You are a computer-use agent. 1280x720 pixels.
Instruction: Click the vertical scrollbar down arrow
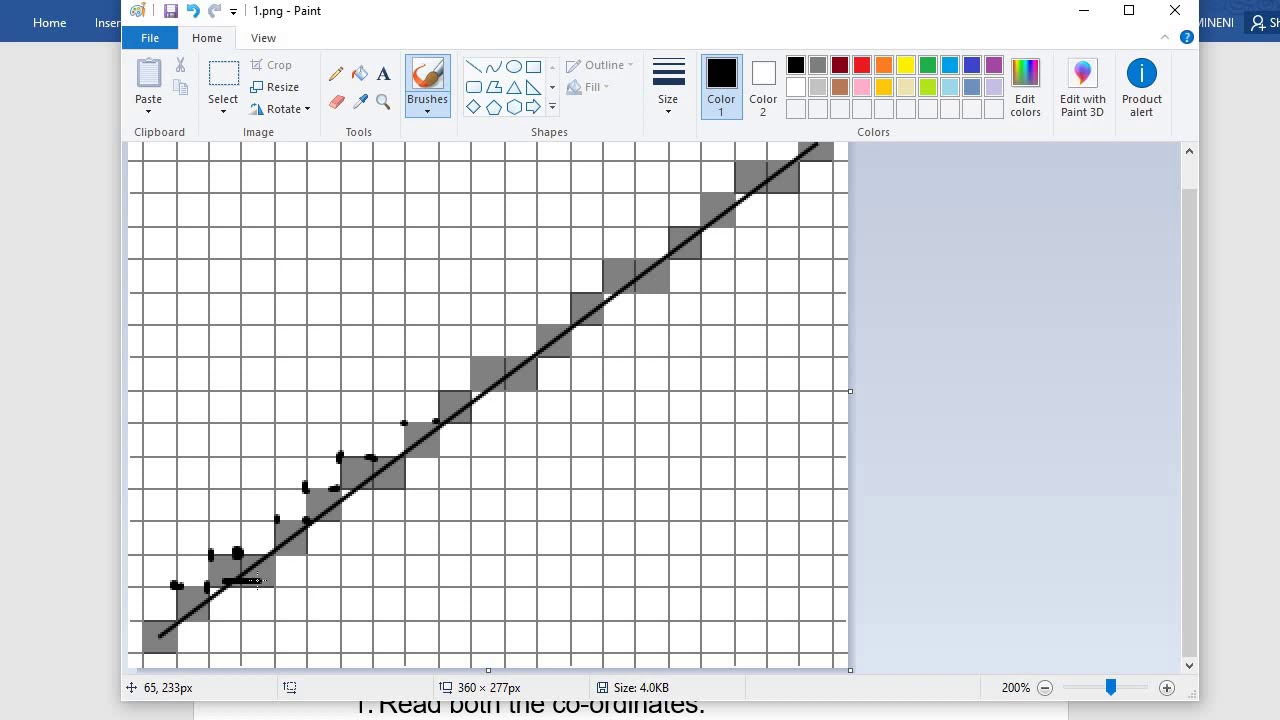tap(1189, 665)
